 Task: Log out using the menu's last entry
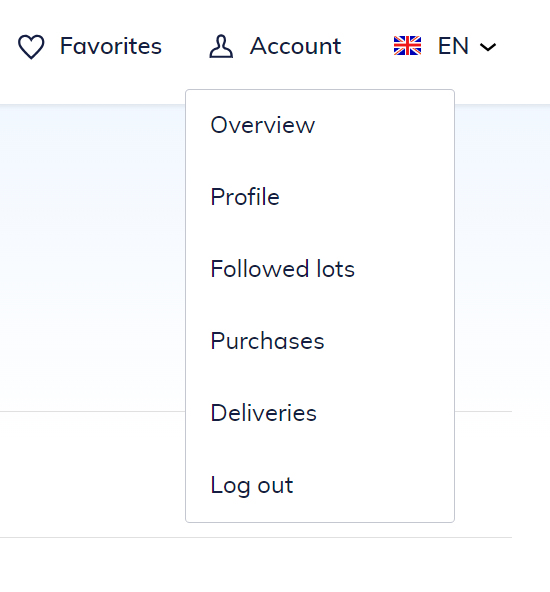coord(252,485)
